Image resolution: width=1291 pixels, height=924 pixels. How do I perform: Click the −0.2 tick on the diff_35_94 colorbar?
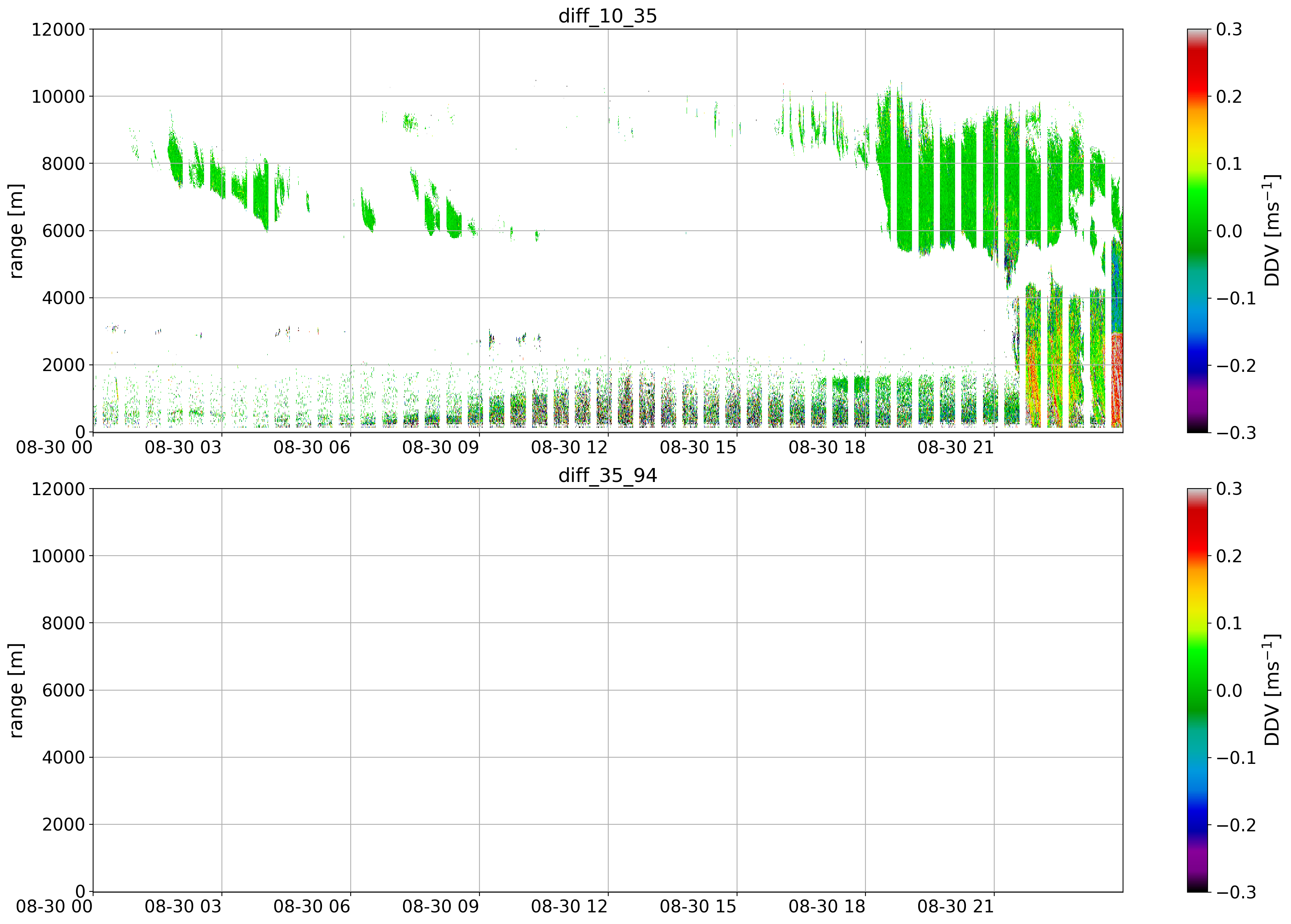click(1236, 824)
